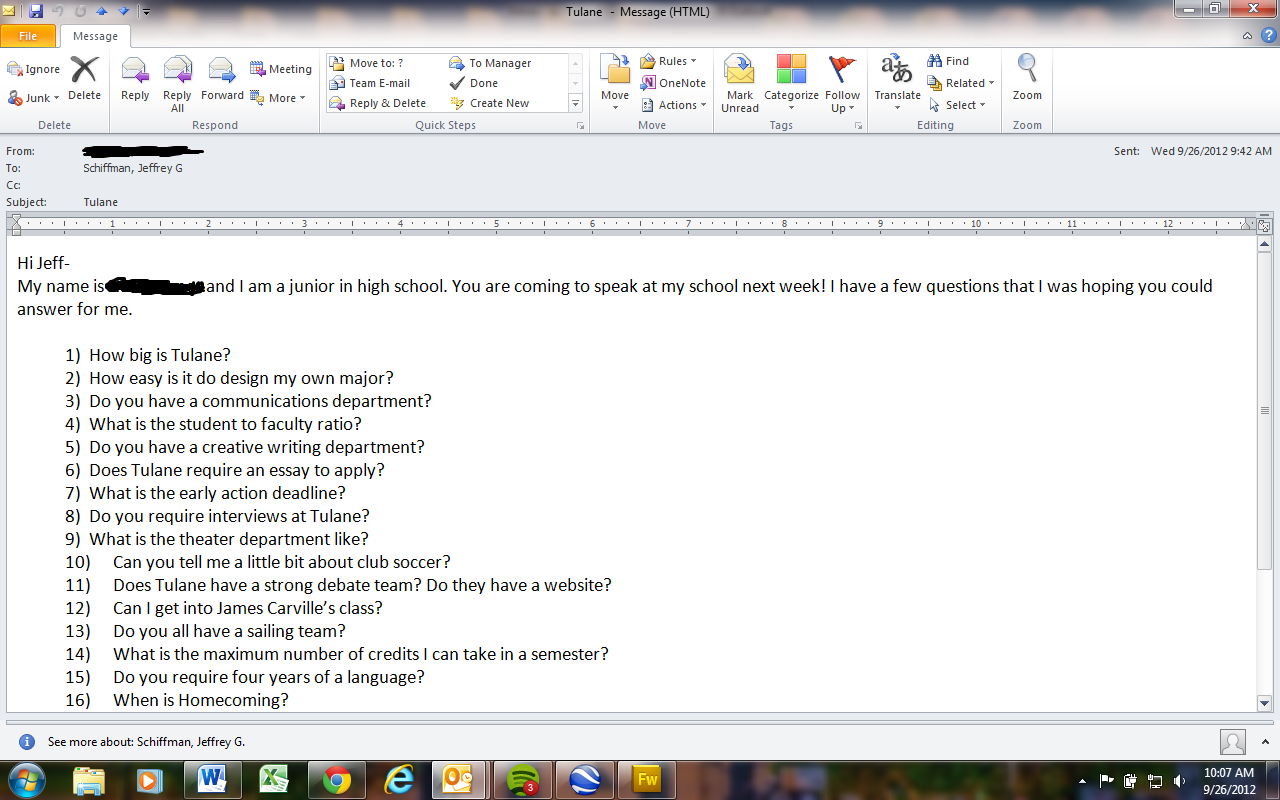Image resolution: width=1280 pixels, height=800 pixels.
Task: Click the 'See more about' info icon
Action: coord(27,742)
